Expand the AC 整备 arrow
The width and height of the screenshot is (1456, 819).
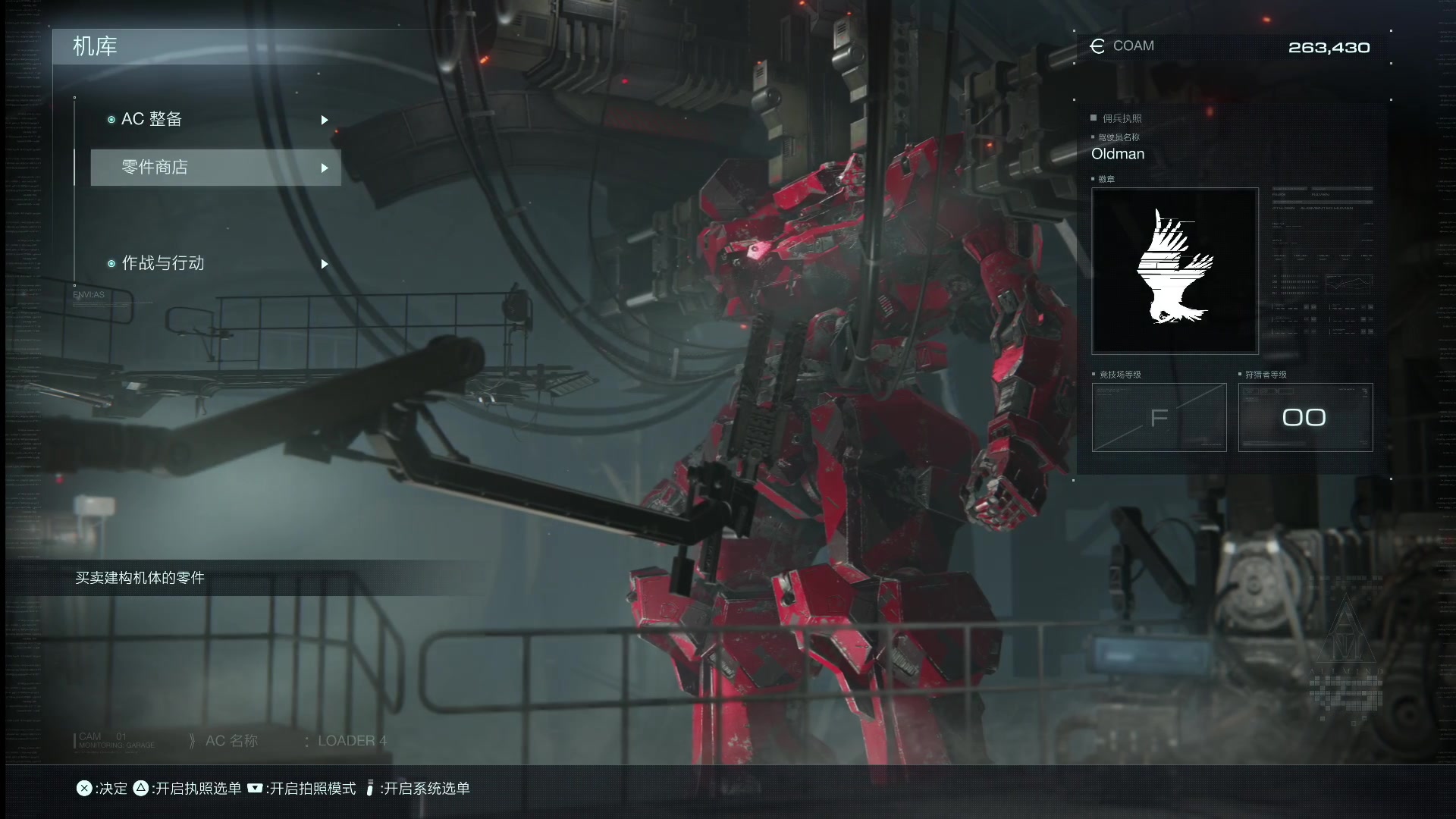325,120
